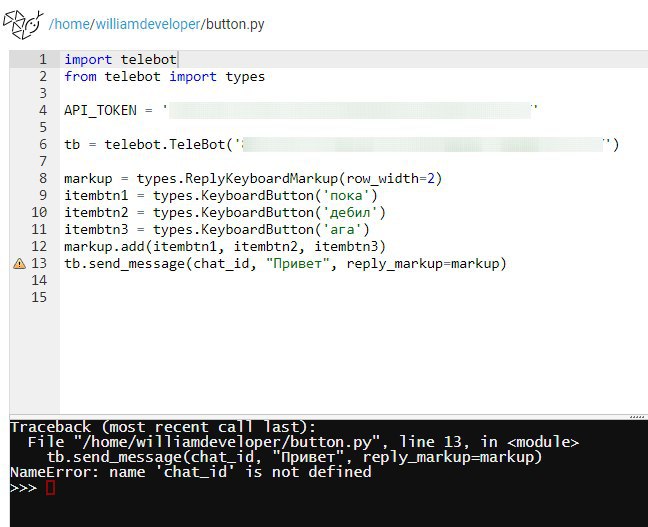Click the itembtn1 assignment with 'пока'
648x527 pixels.
coord(221,196)
